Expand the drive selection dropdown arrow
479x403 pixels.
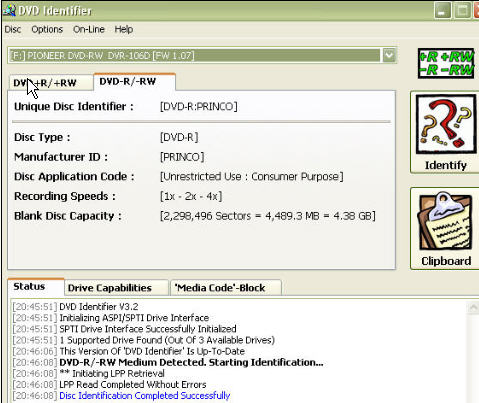tap(389, 56)
